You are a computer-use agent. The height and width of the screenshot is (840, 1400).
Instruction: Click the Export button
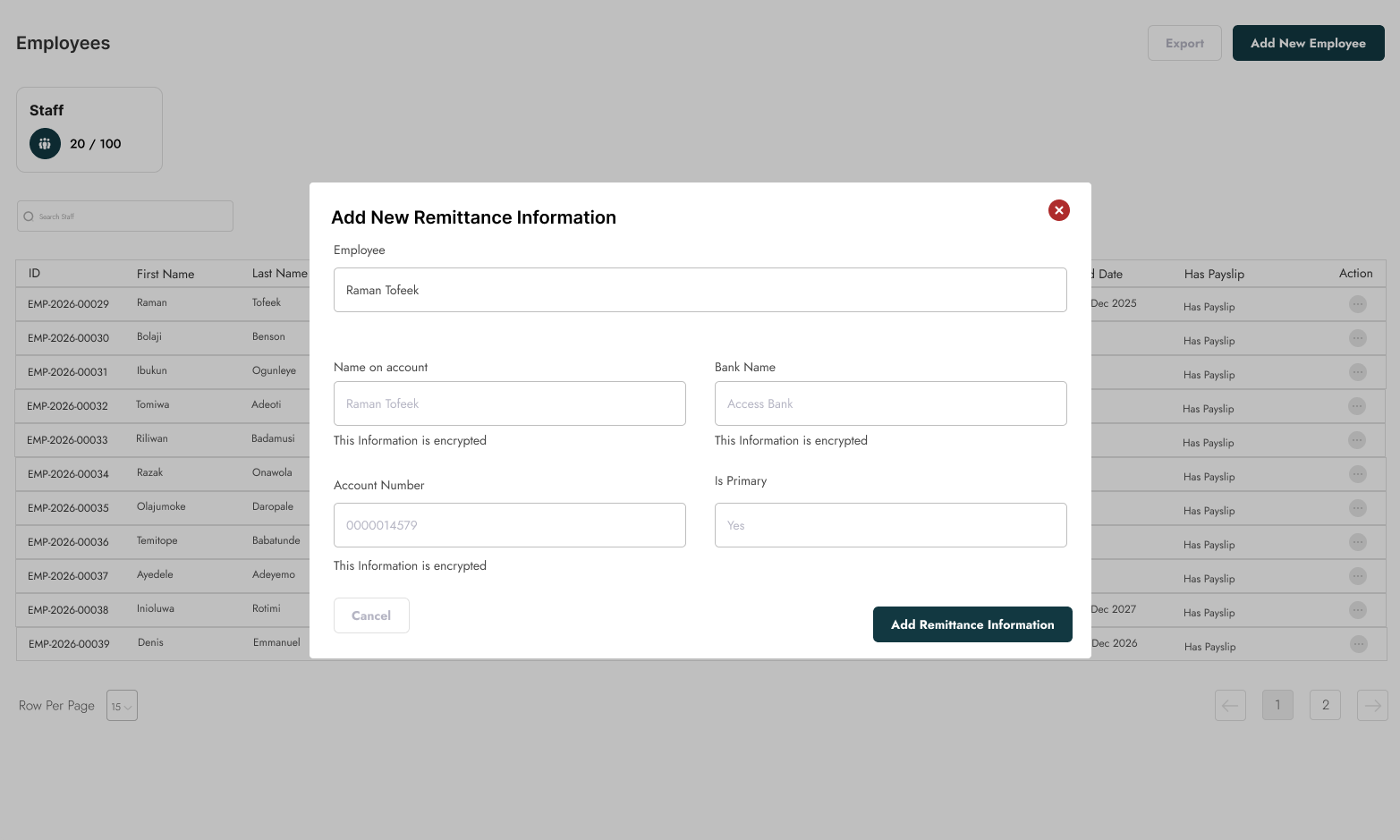(1184, 43)
